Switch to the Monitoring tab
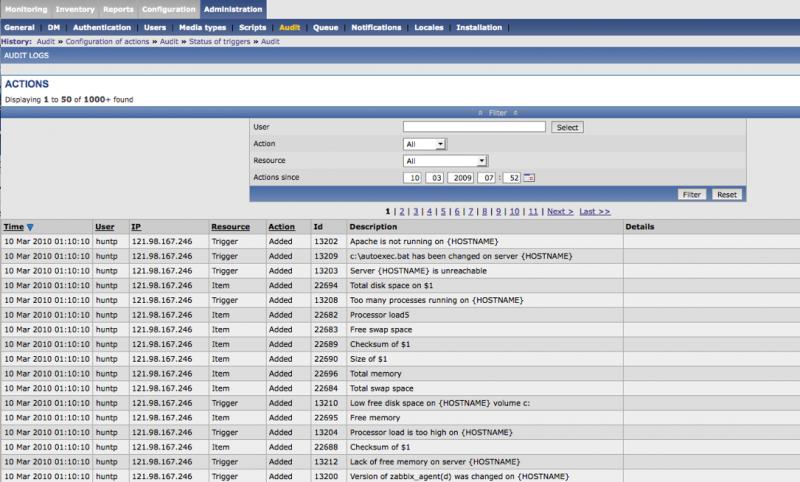The width and height of the screenshot is (800, 482). 26,9
